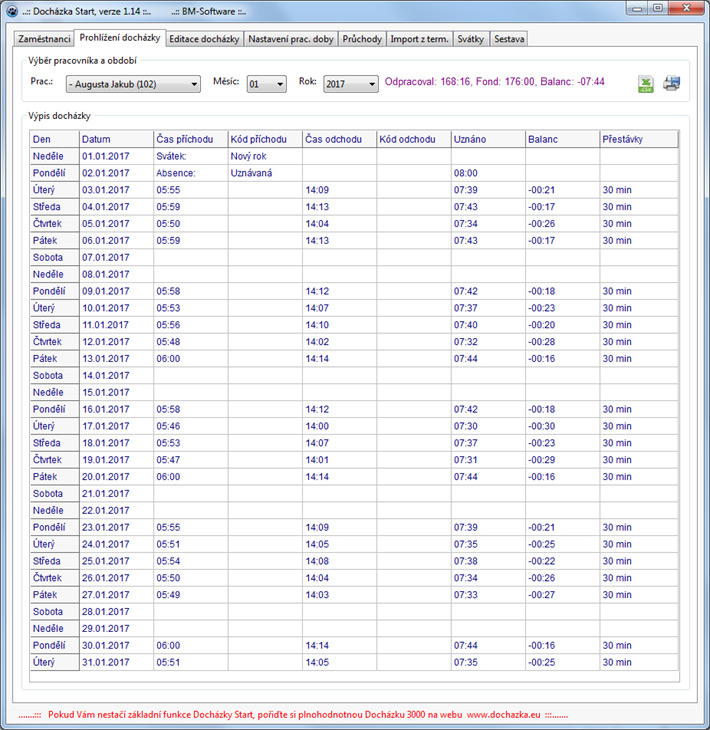The image size is (710, 730).
Task: Click the Čas odchodu column header
Action: 339,139
